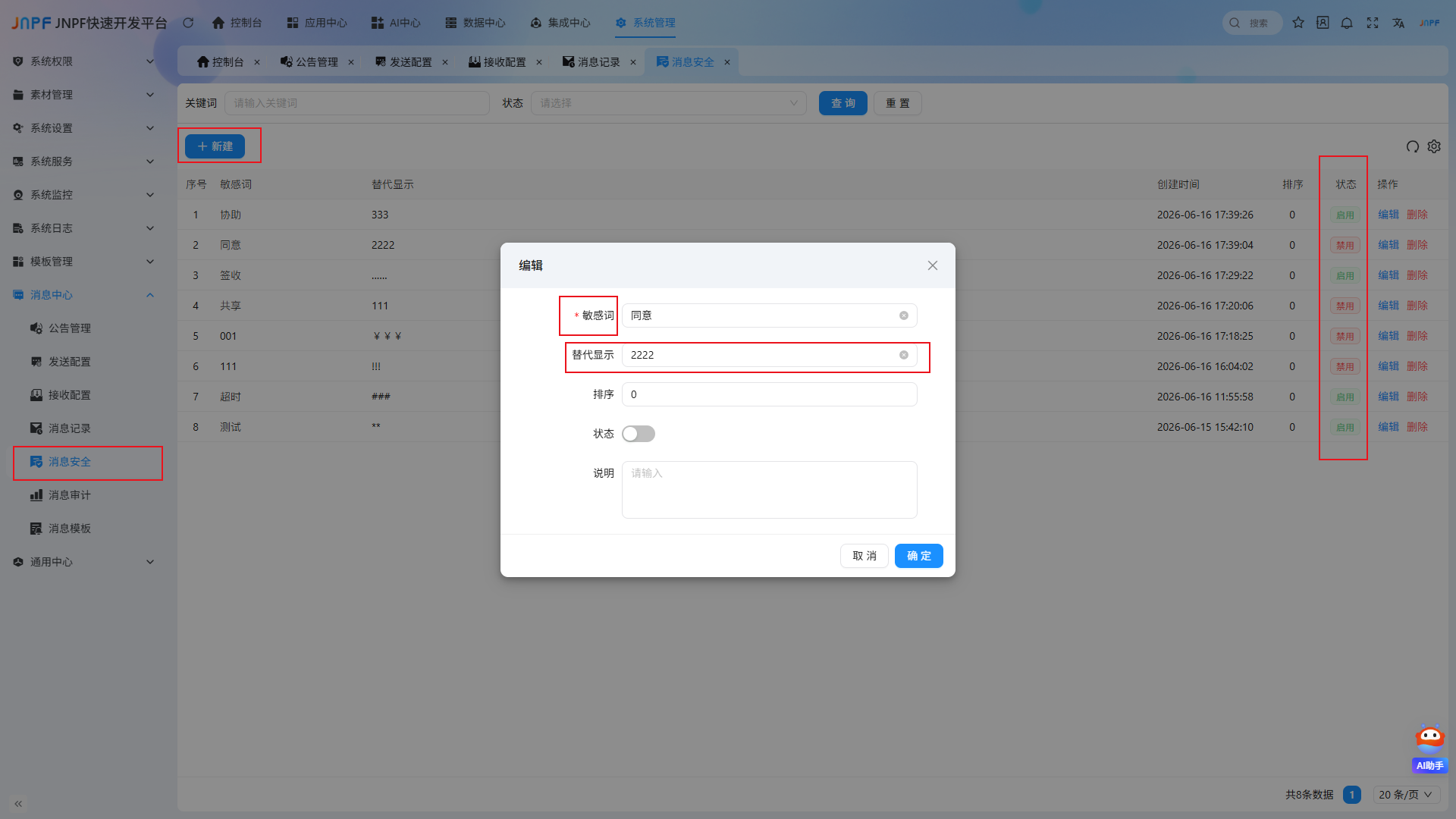Open the language translation icon
This screenshot has height=819, width=1456.
point(1398,23)
